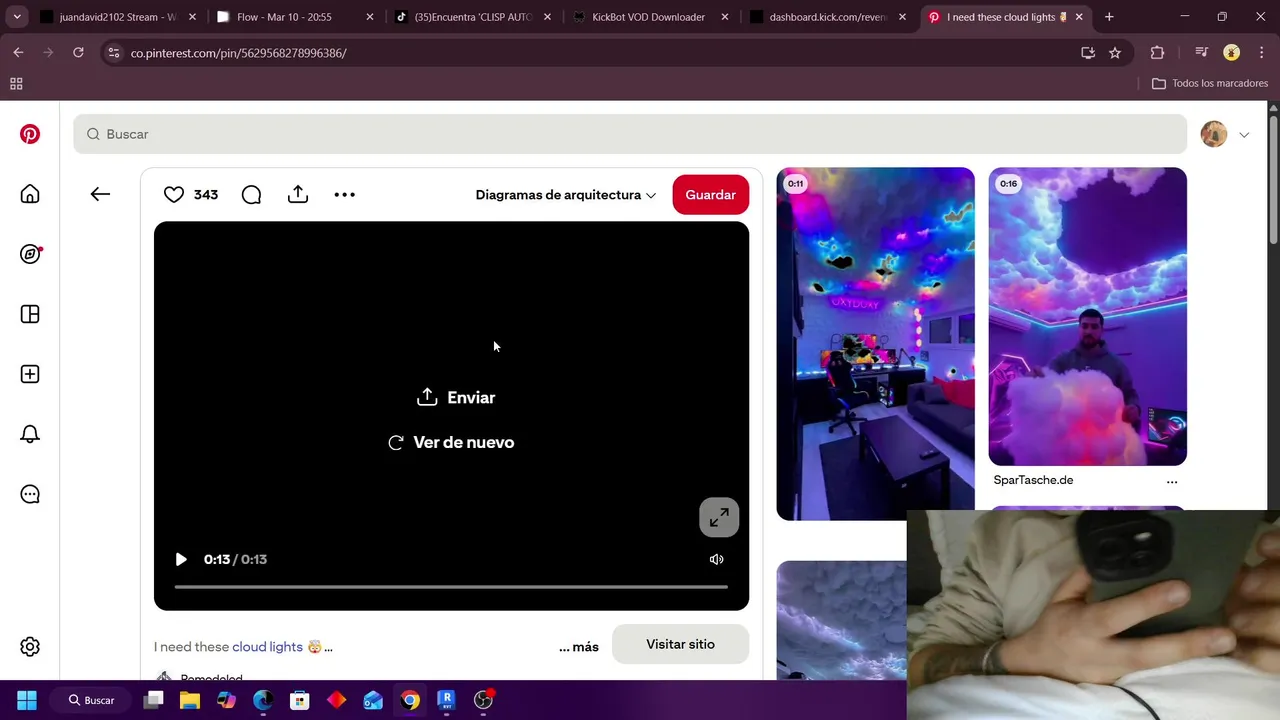Expand description with más link
1280x720 pixels.
click(x=579, y=647)
